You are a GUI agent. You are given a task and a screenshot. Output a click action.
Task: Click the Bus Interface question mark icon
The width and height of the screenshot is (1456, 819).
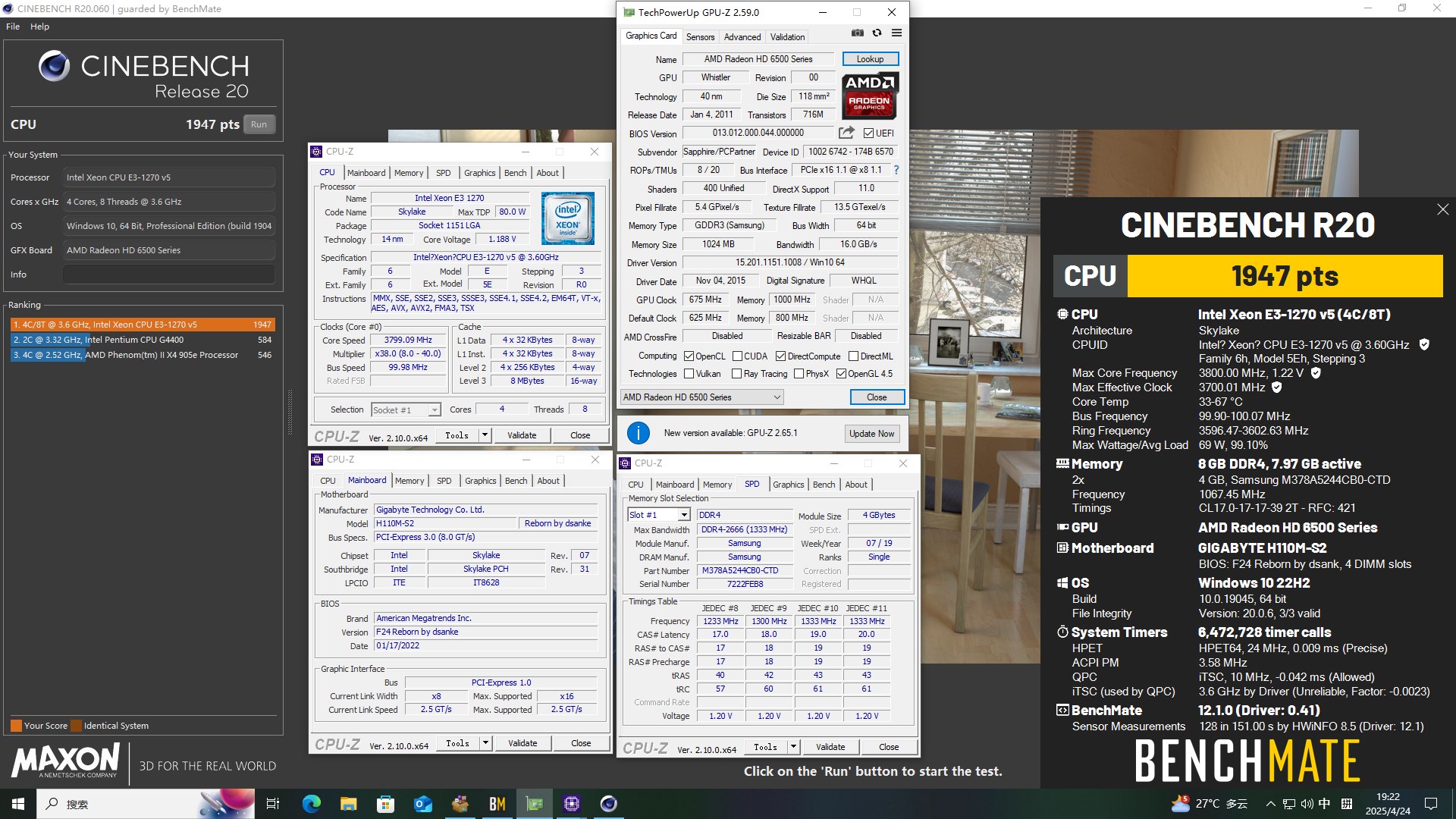point(896,170)
